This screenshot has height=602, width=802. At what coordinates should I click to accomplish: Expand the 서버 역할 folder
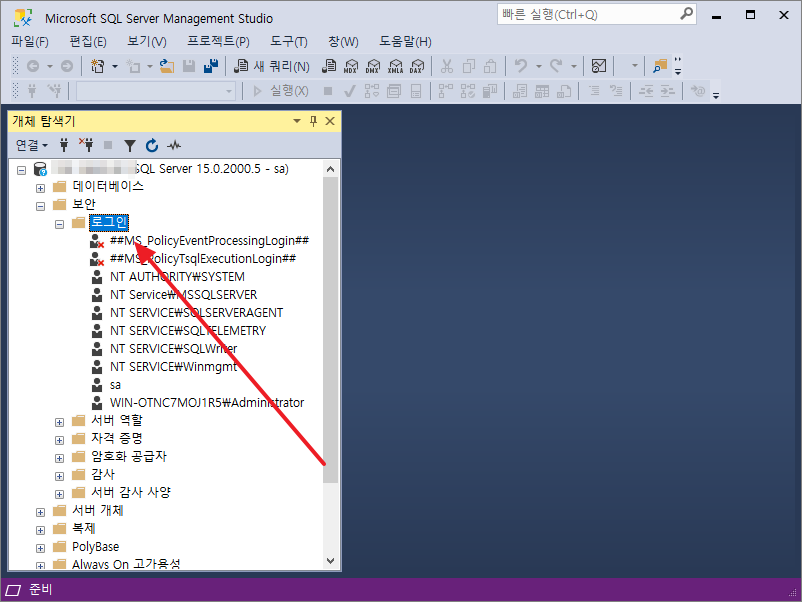59,422
